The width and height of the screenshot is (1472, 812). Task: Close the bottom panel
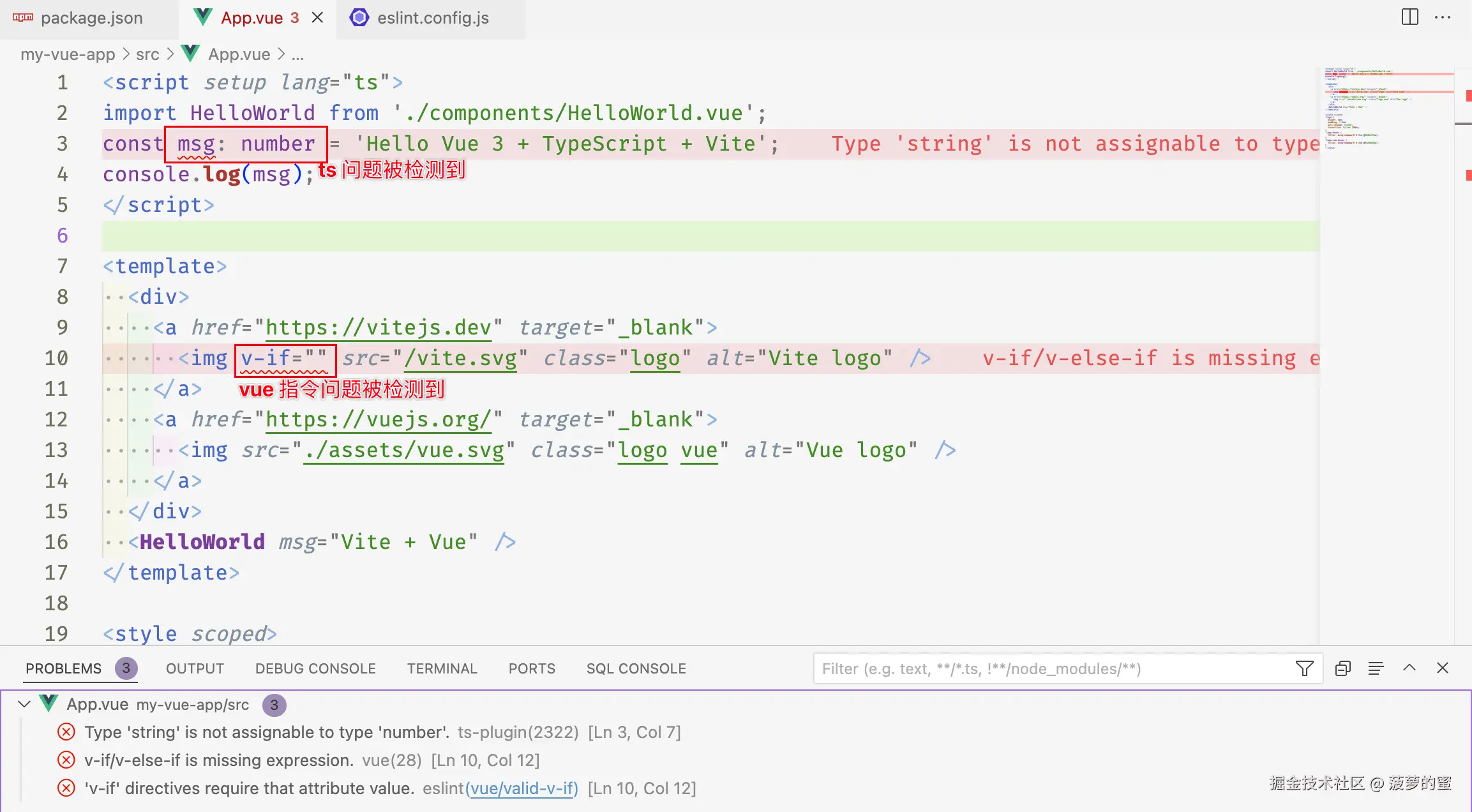pos(1443,668)
